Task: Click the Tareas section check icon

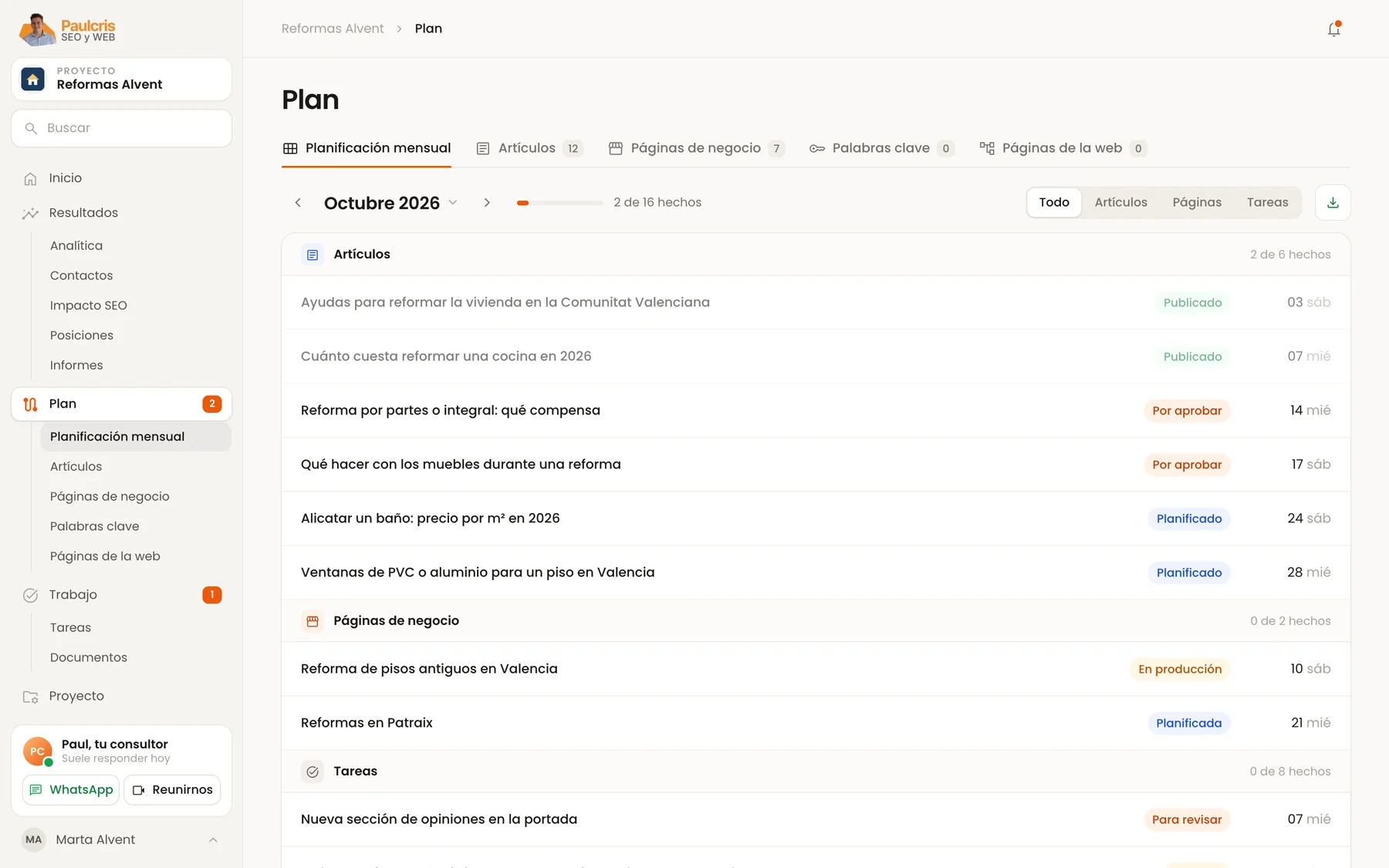Action: pos(313,772)
